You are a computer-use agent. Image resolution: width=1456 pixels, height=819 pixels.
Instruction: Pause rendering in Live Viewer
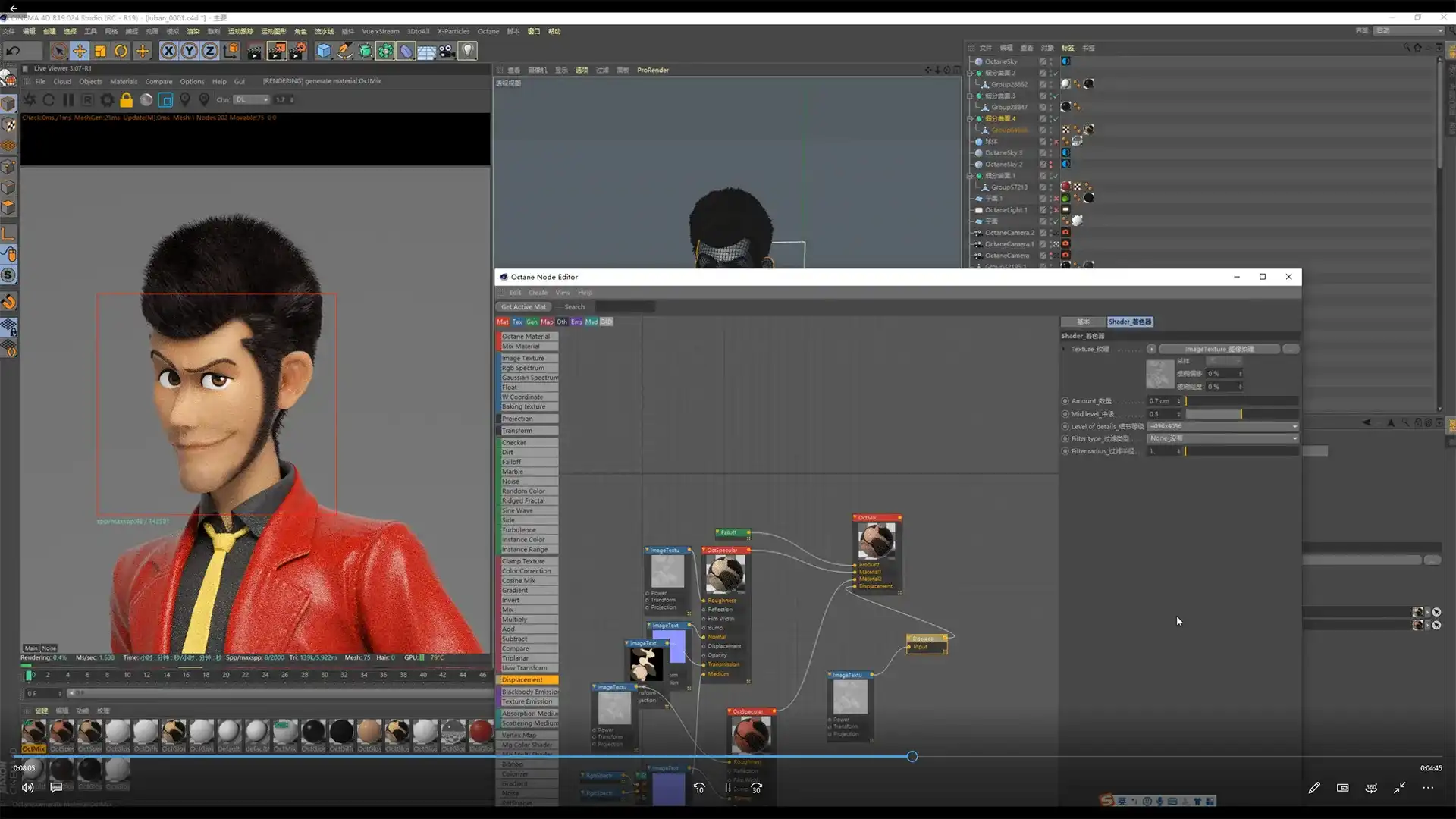[68, 99]
